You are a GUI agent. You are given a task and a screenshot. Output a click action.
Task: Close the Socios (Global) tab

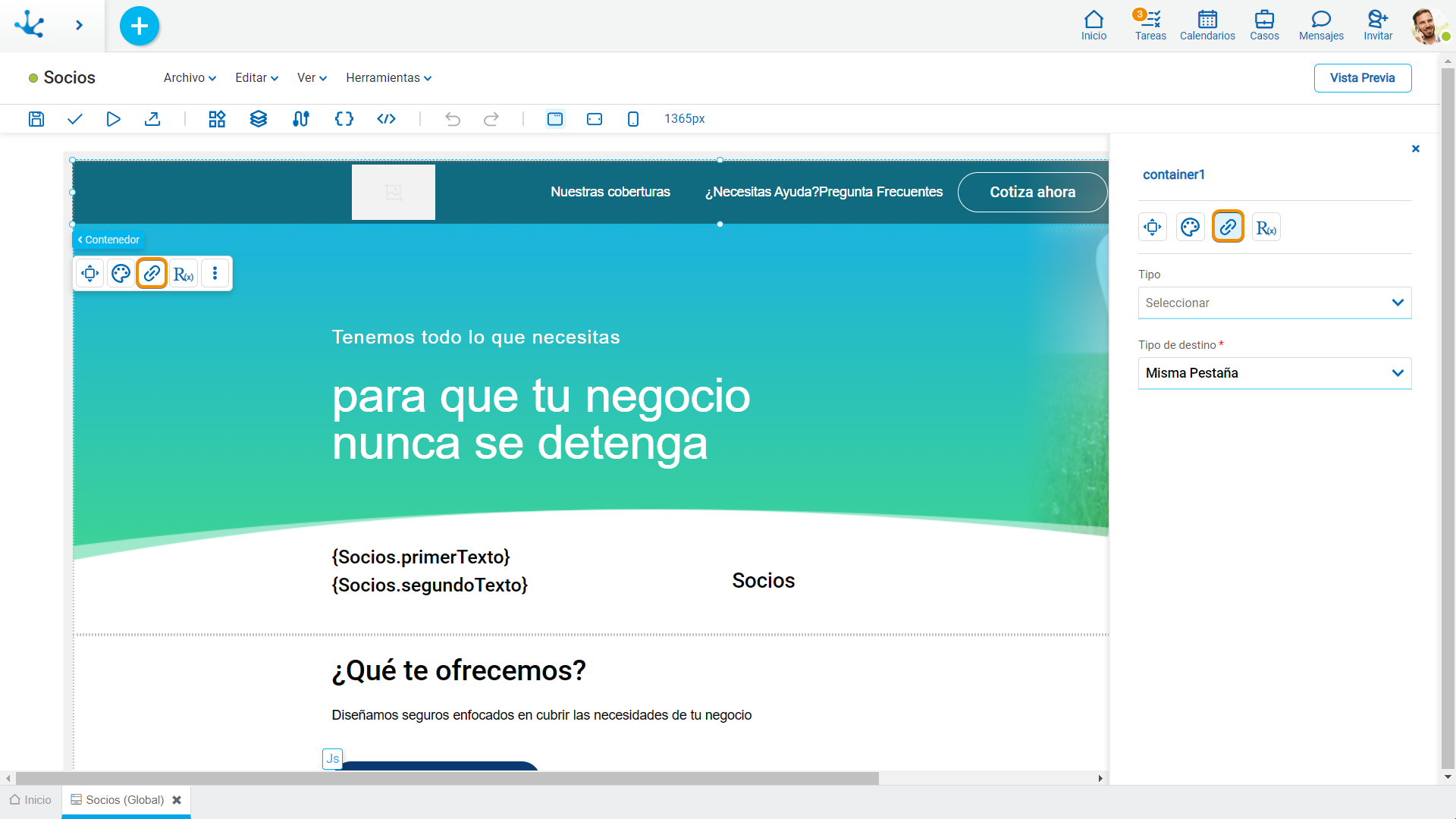[x=177, y=800]
